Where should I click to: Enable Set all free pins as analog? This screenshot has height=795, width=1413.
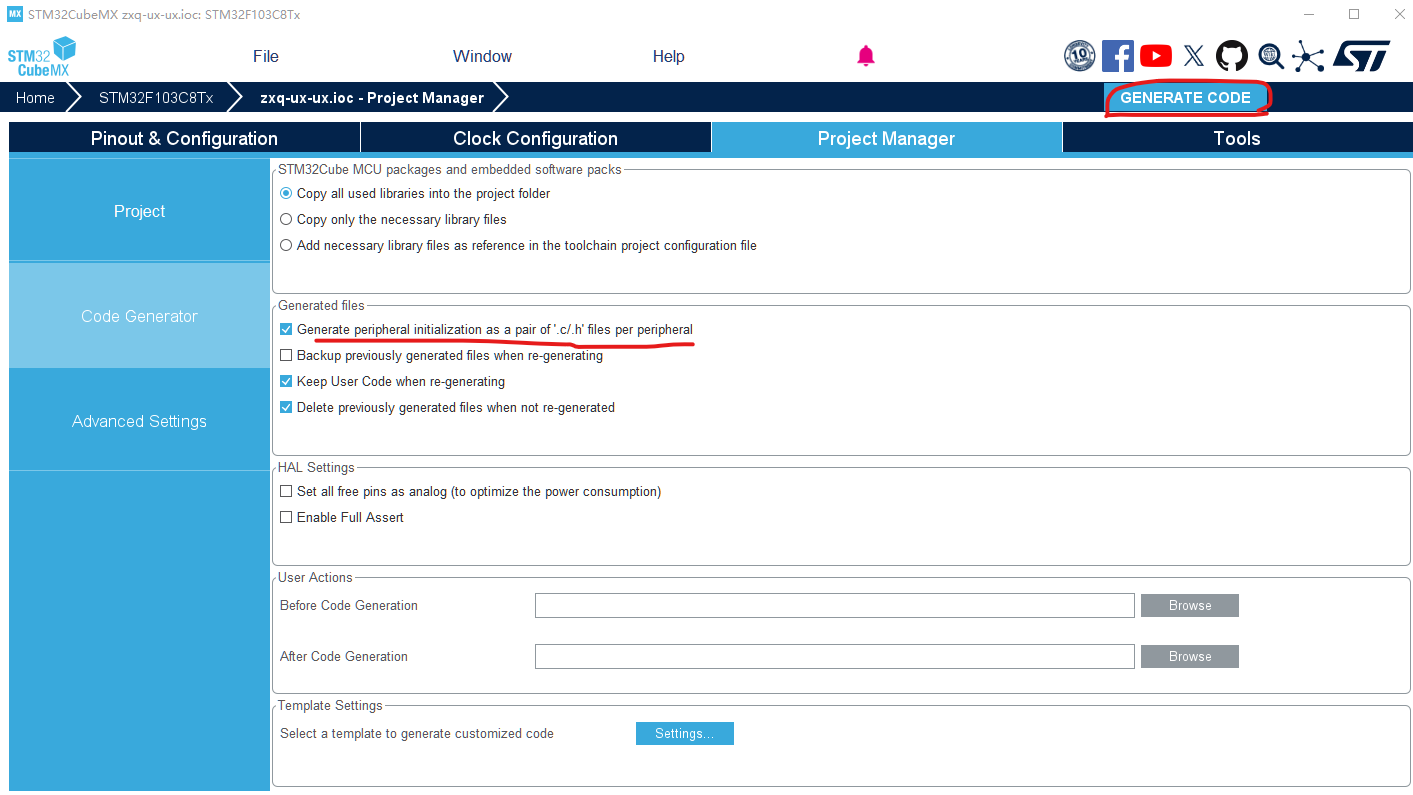pos(286,491)
